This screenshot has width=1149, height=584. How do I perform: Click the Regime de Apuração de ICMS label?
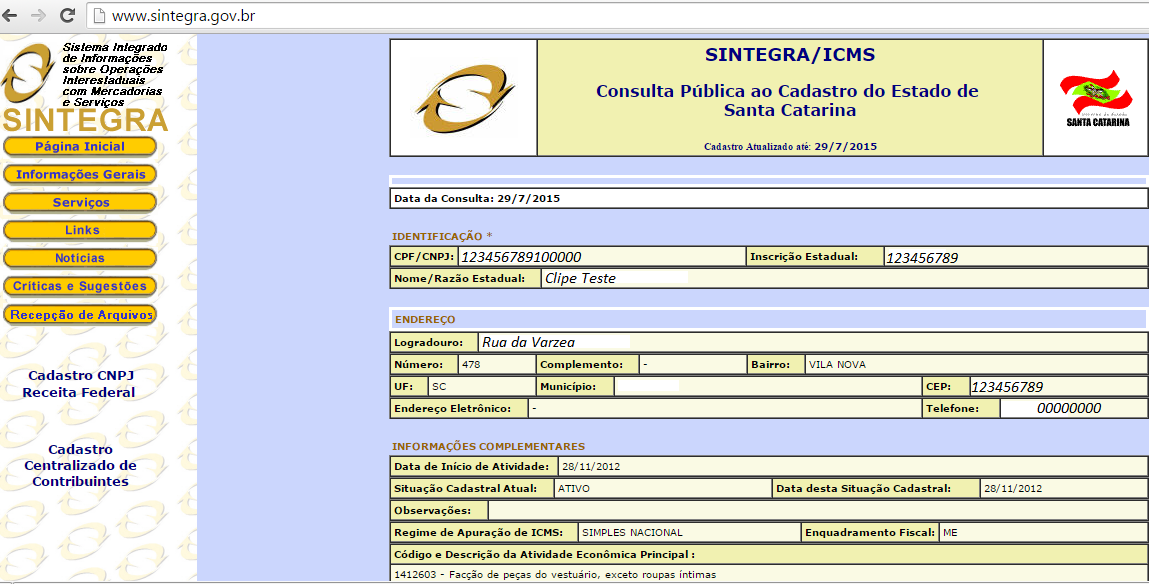pyautogui.click(x=479, y=533)
